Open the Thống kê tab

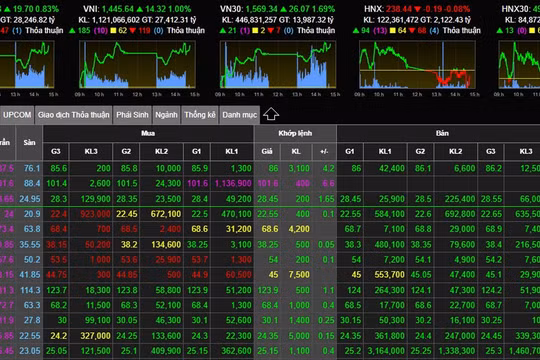(x=200, y=115)
